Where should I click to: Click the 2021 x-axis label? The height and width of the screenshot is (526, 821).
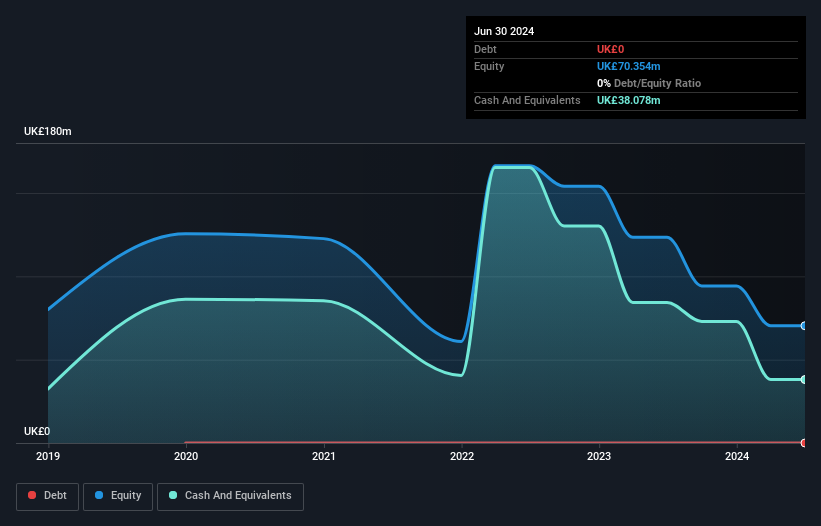point(324,456)
